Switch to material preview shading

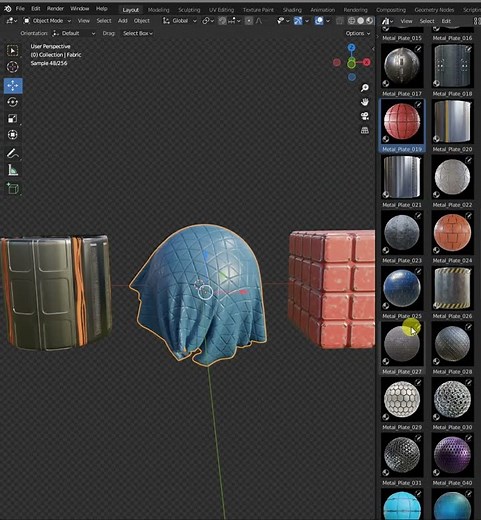click(x=369, y=21)
